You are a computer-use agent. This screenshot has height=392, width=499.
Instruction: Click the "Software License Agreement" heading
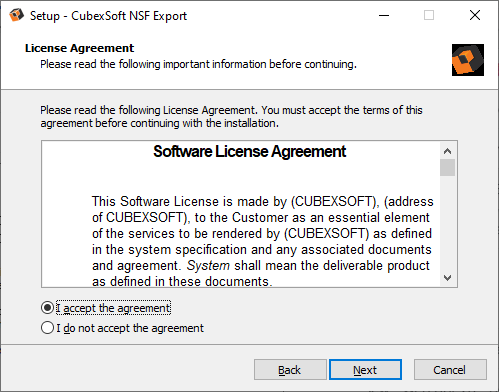pyautogui.click(x=250, y=151)
